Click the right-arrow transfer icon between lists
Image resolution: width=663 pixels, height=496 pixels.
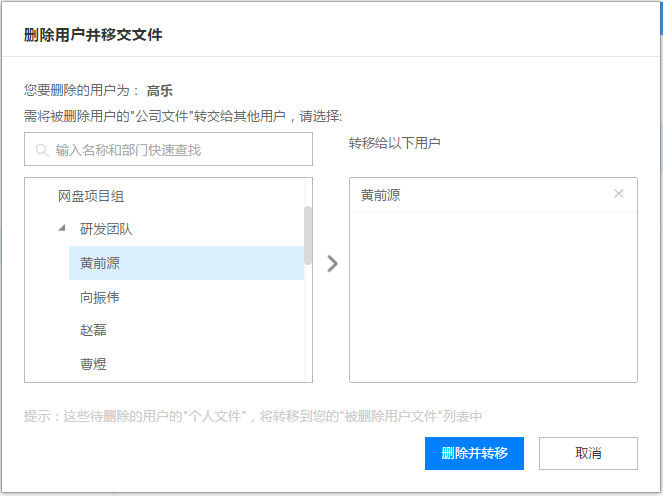point(332,263)
